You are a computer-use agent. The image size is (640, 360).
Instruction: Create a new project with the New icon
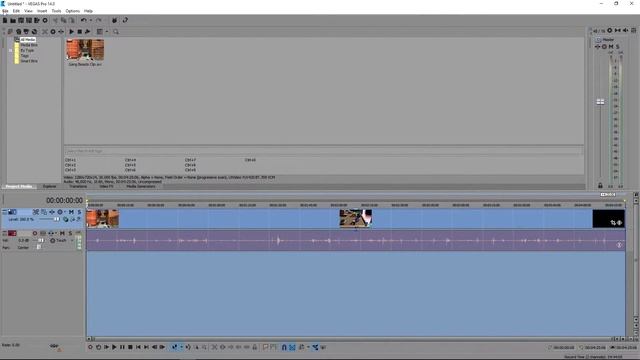5,20
